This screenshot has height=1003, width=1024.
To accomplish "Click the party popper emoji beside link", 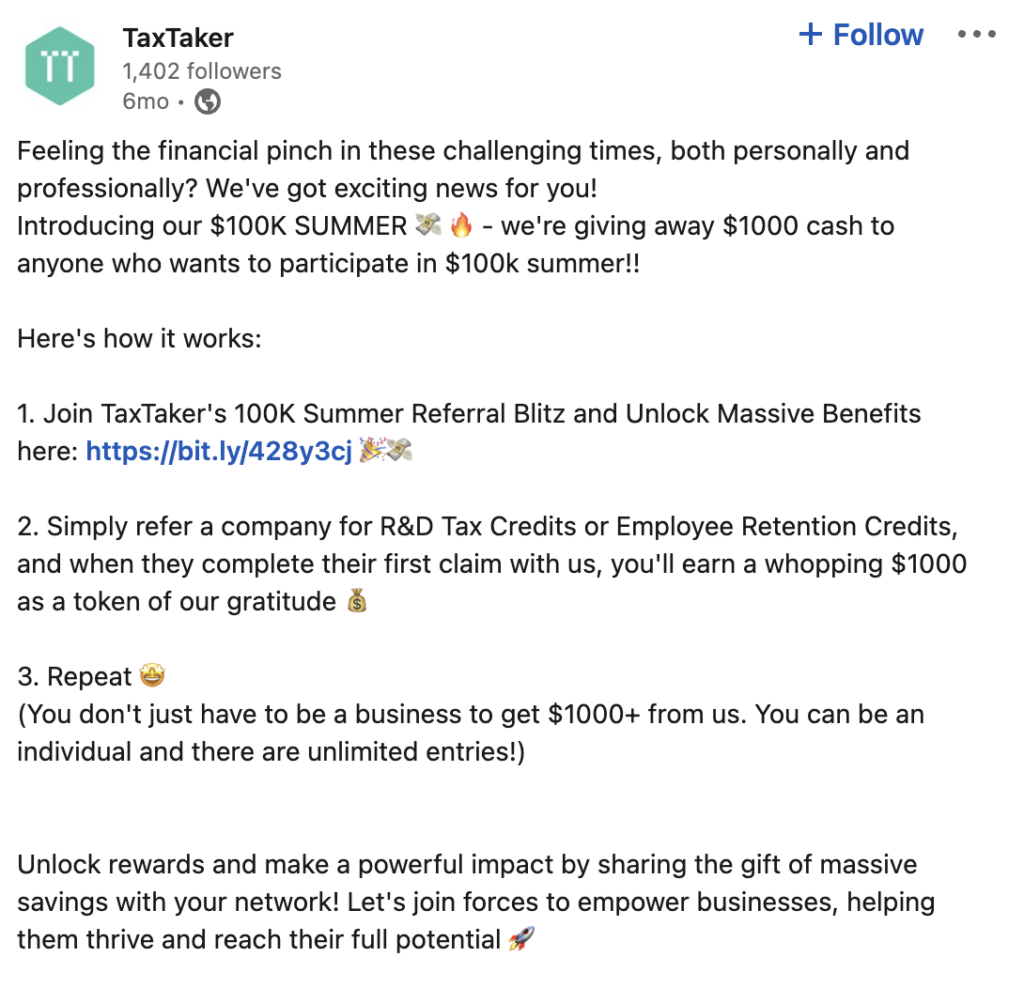I will point(372,450).
